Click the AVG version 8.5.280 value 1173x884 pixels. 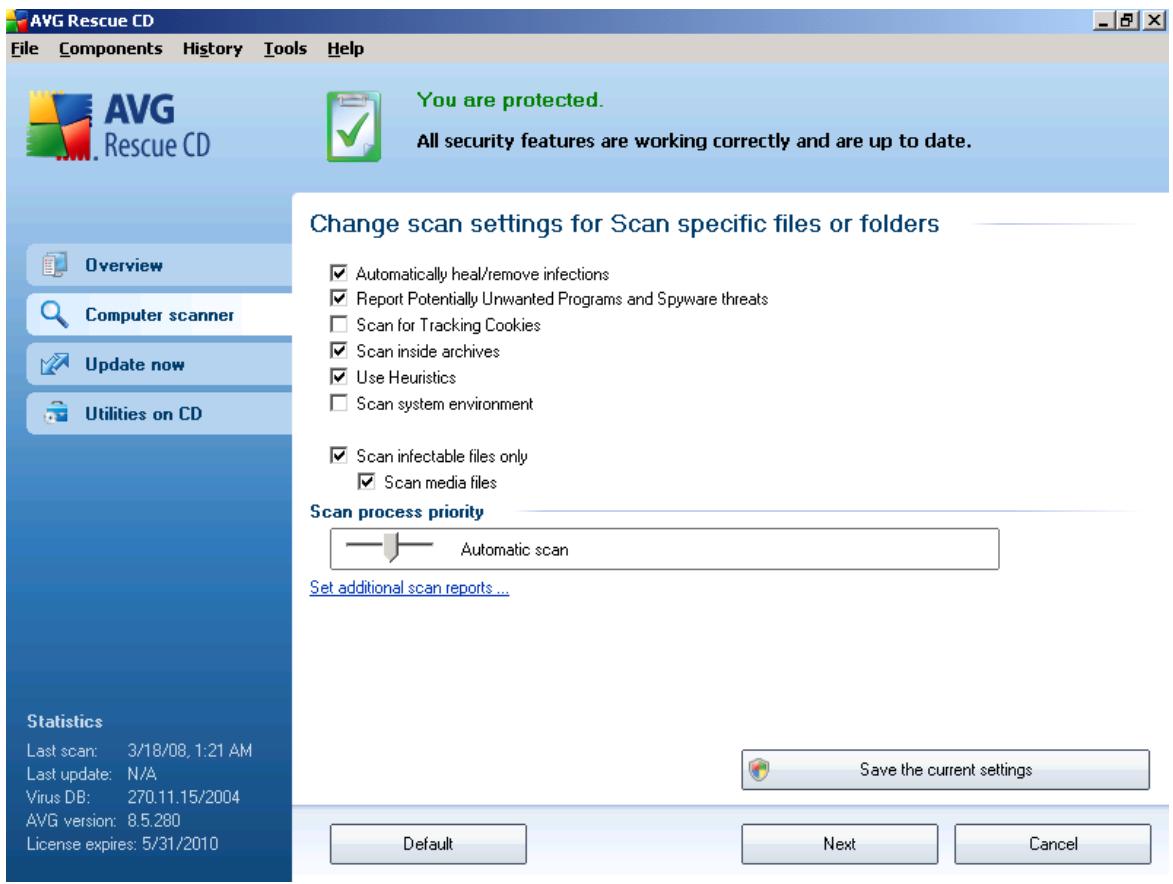[x=153, y=820]
